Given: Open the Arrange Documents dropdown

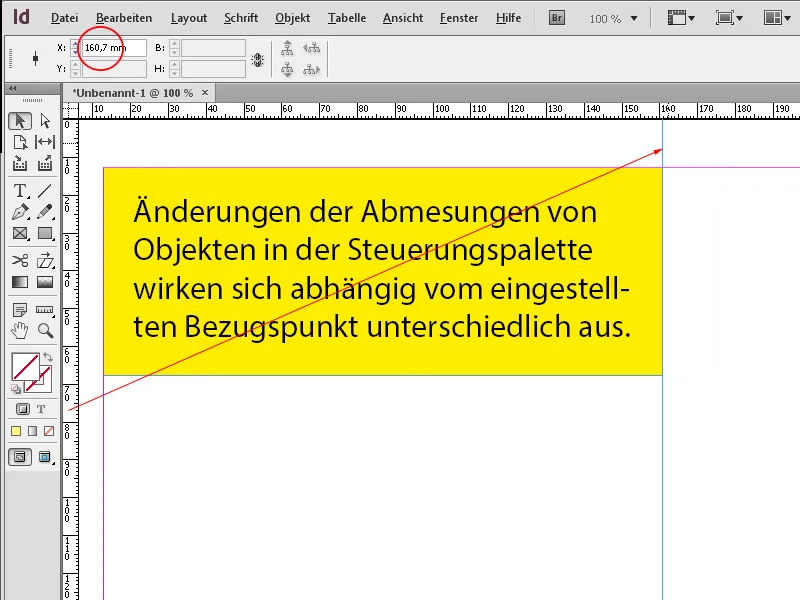Looking at the screenshot, I should tap(777, 18).
